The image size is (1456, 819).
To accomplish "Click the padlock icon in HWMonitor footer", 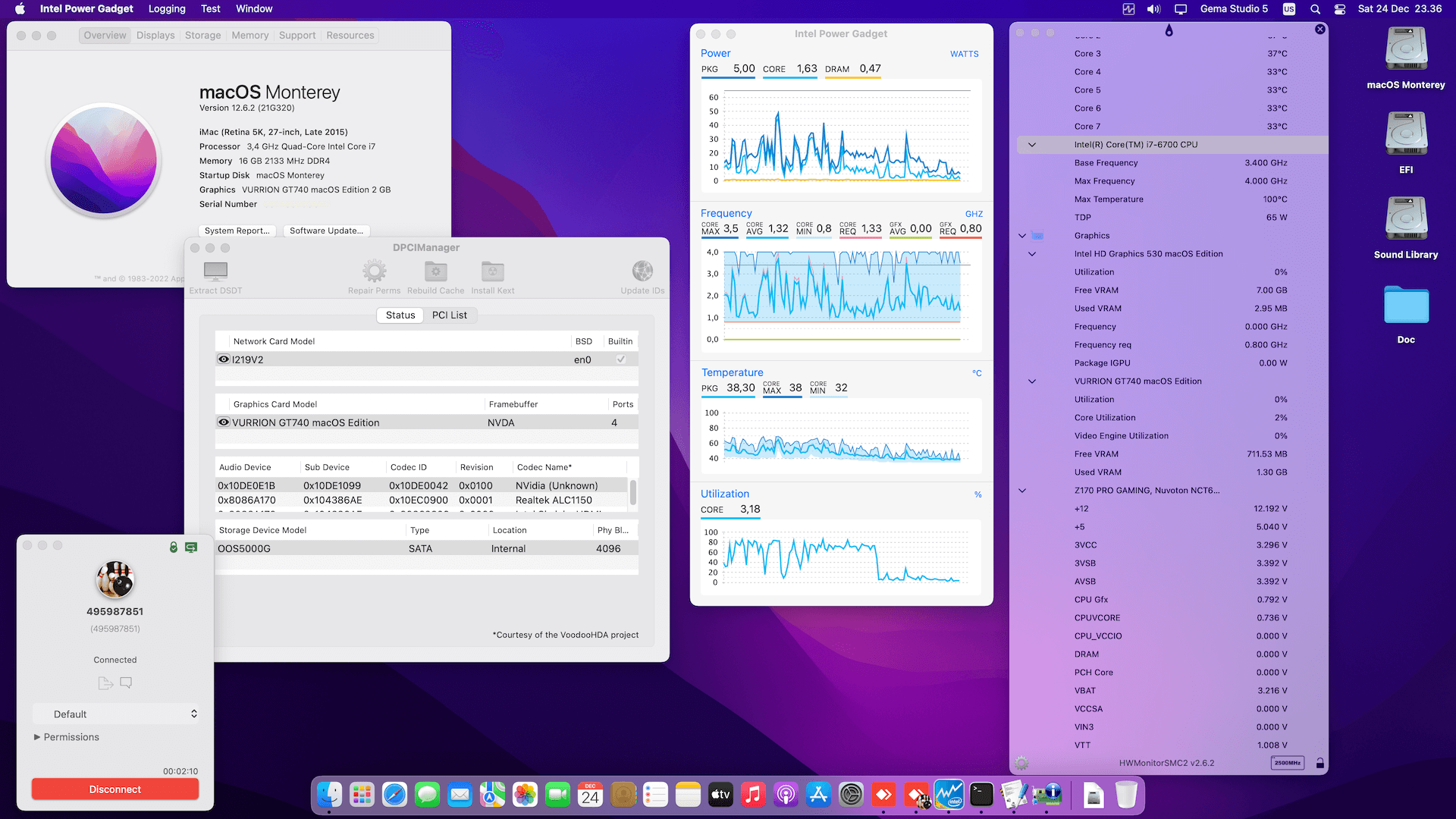I will [1319, 763].
